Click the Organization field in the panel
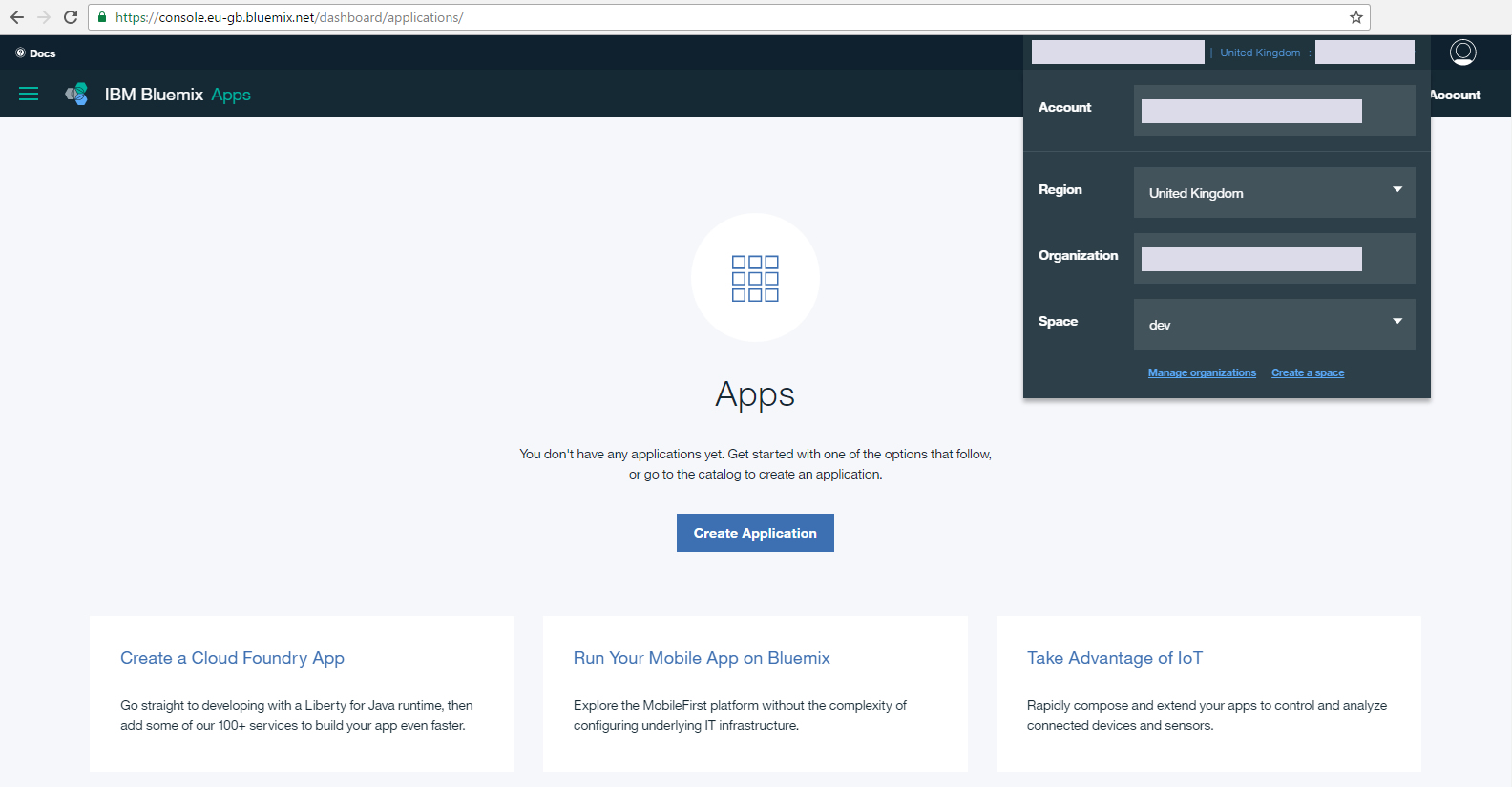This screenshot has height=787, width=1512. point(1274,259)
